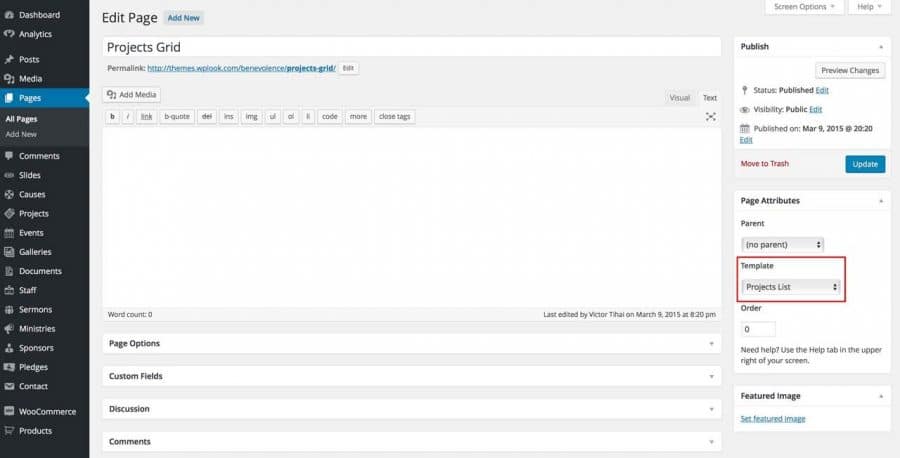This screenshot has width=900, height=458.
Task: Click the Sponsors sidebar icon
Action: tap(9, 348)
